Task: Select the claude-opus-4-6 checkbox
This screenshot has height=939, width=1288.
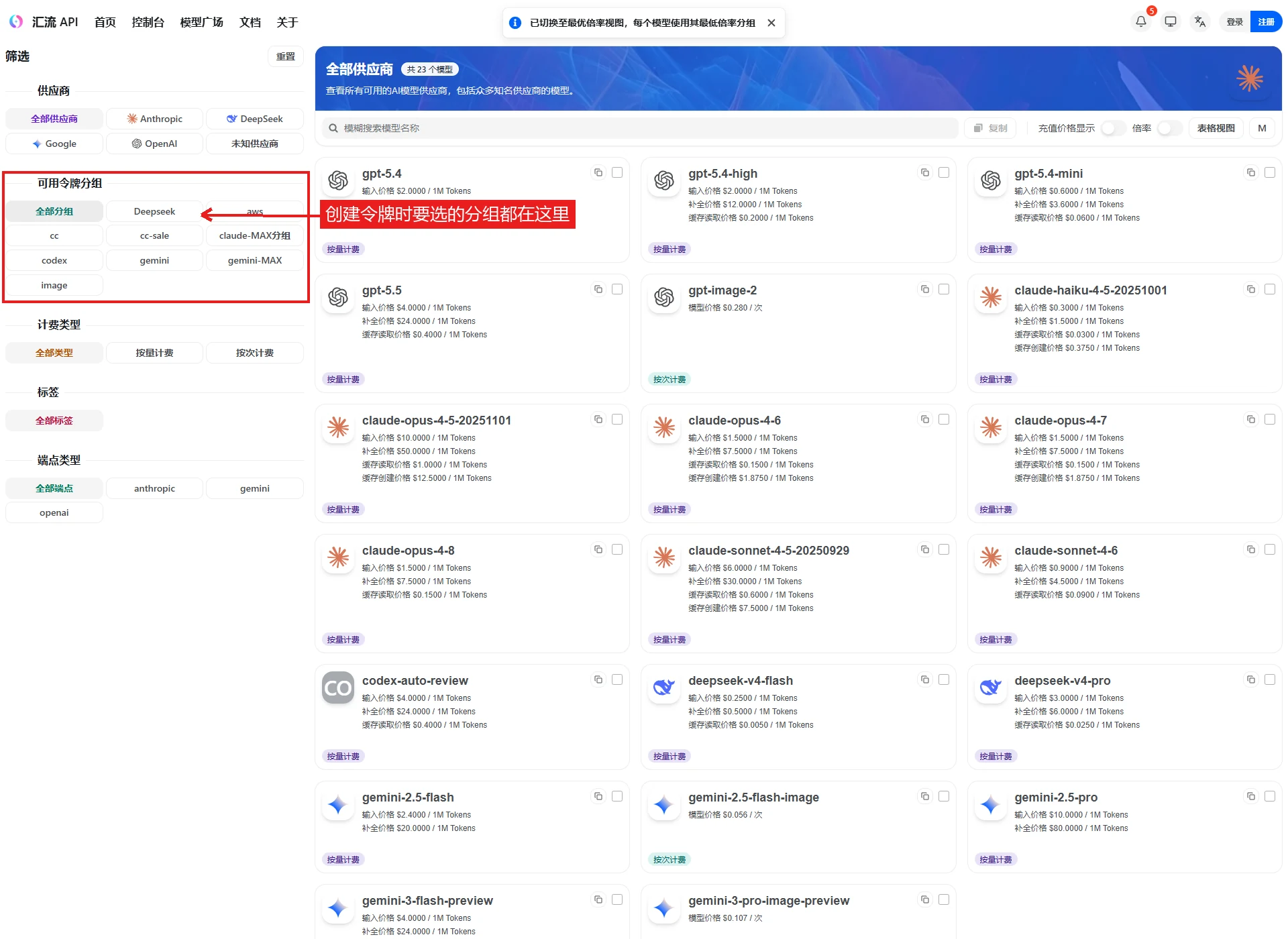Action: click(x=943, y=420)
